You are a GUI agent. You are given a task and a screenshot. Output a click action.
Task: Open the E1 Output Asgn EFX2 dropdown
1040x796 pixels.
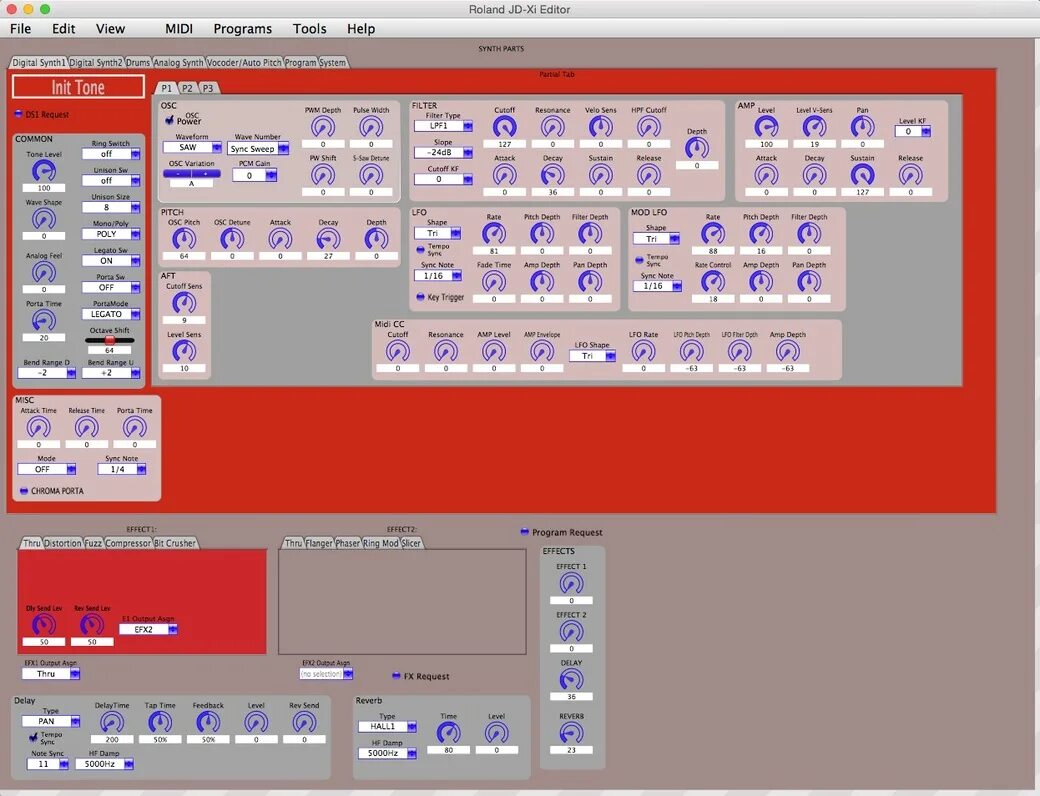[149, 630]
